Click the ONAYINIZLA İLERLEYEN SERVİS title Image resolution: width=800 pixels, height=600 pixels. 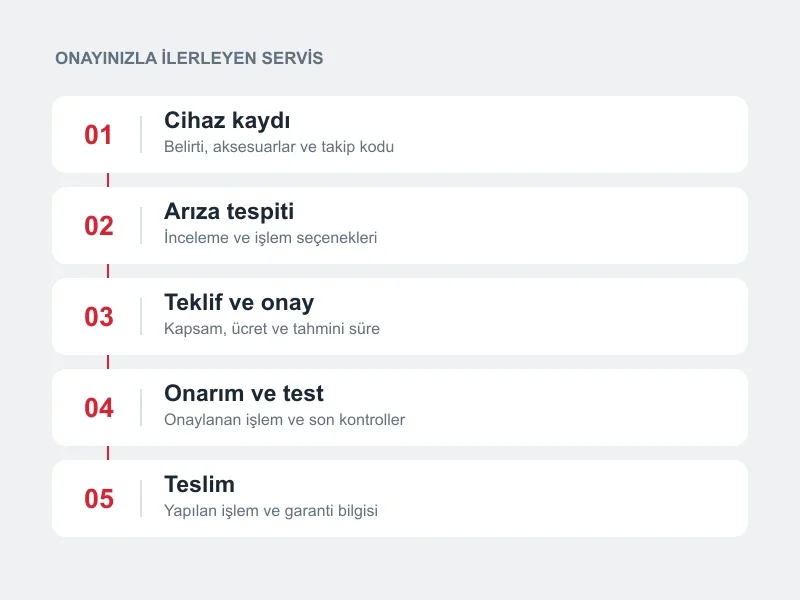click(189, 58)
